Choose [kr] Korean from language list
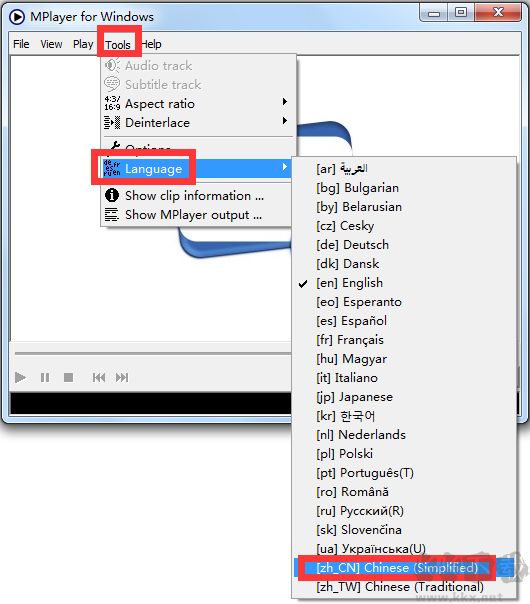The height and width of the screenshot is (604, 530). (404, 416)
